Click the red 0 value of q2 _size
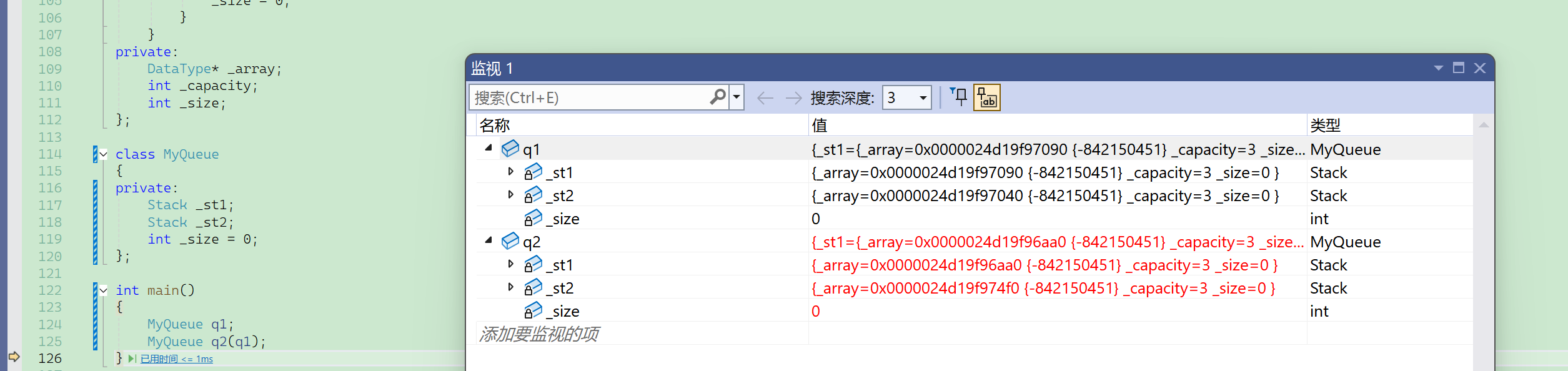Screen dimensions: 1568x371 pos(815,311)
